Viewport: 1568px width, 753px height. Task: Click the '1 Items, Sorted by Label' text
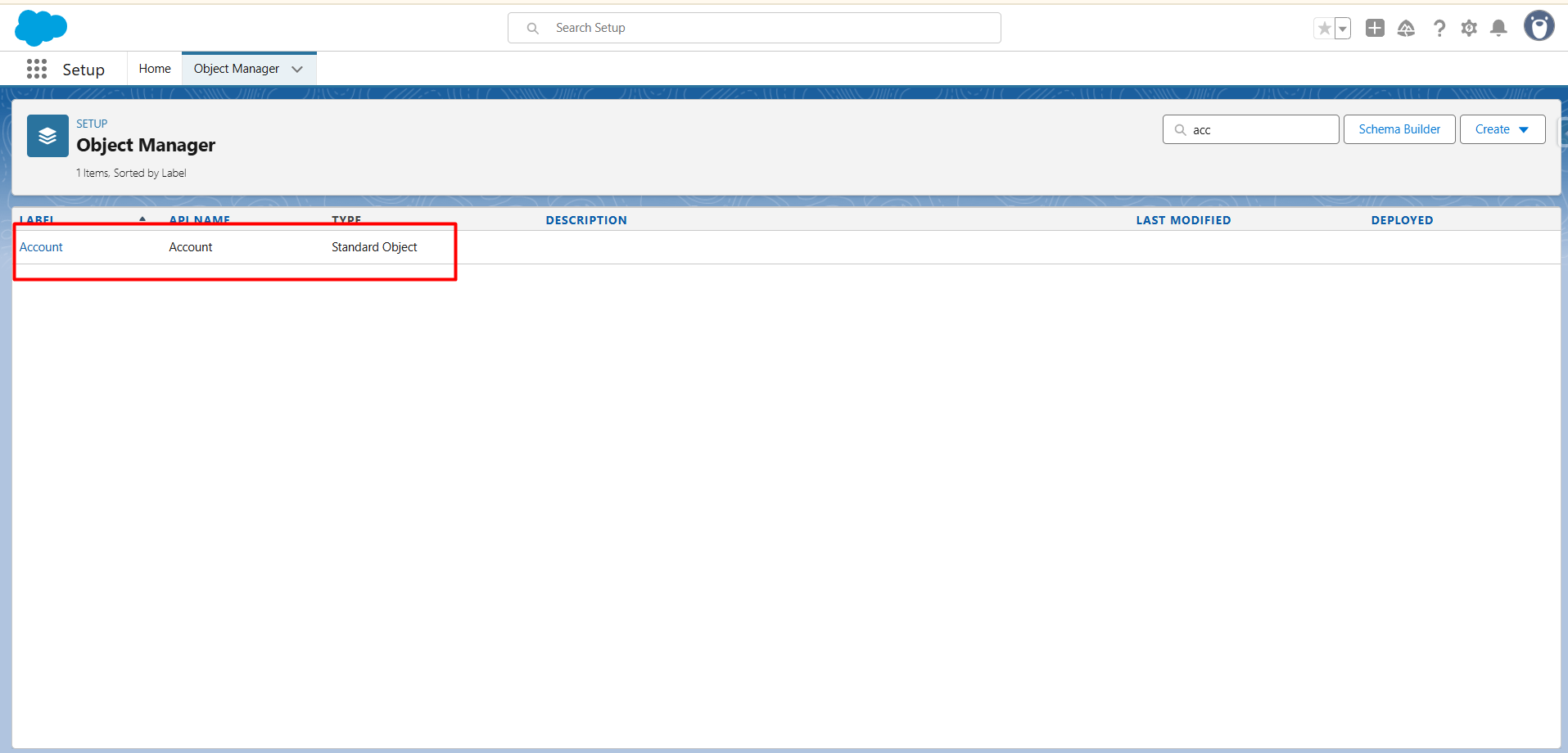click(131, 173)
